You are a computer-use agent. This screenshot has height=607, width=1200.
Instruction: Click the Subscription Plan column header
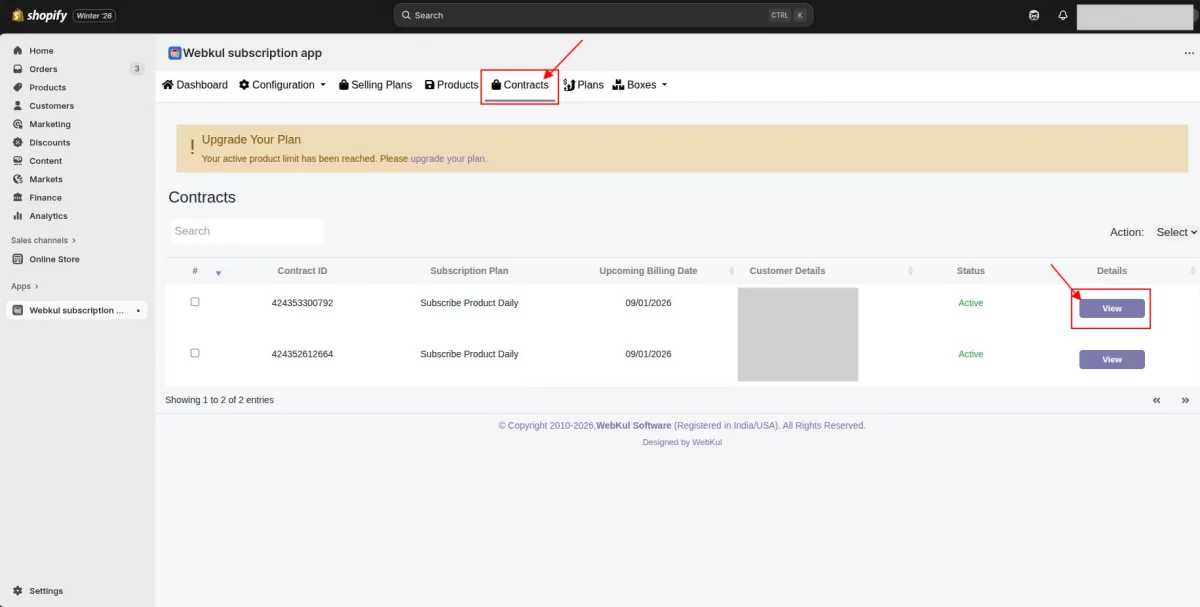coord(469,271)
